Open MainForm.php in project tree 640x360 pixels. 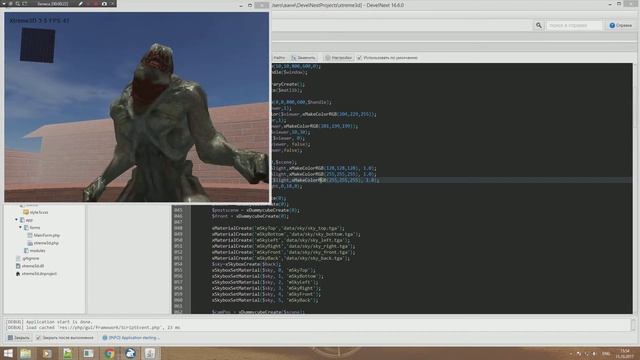pos(47,236)
